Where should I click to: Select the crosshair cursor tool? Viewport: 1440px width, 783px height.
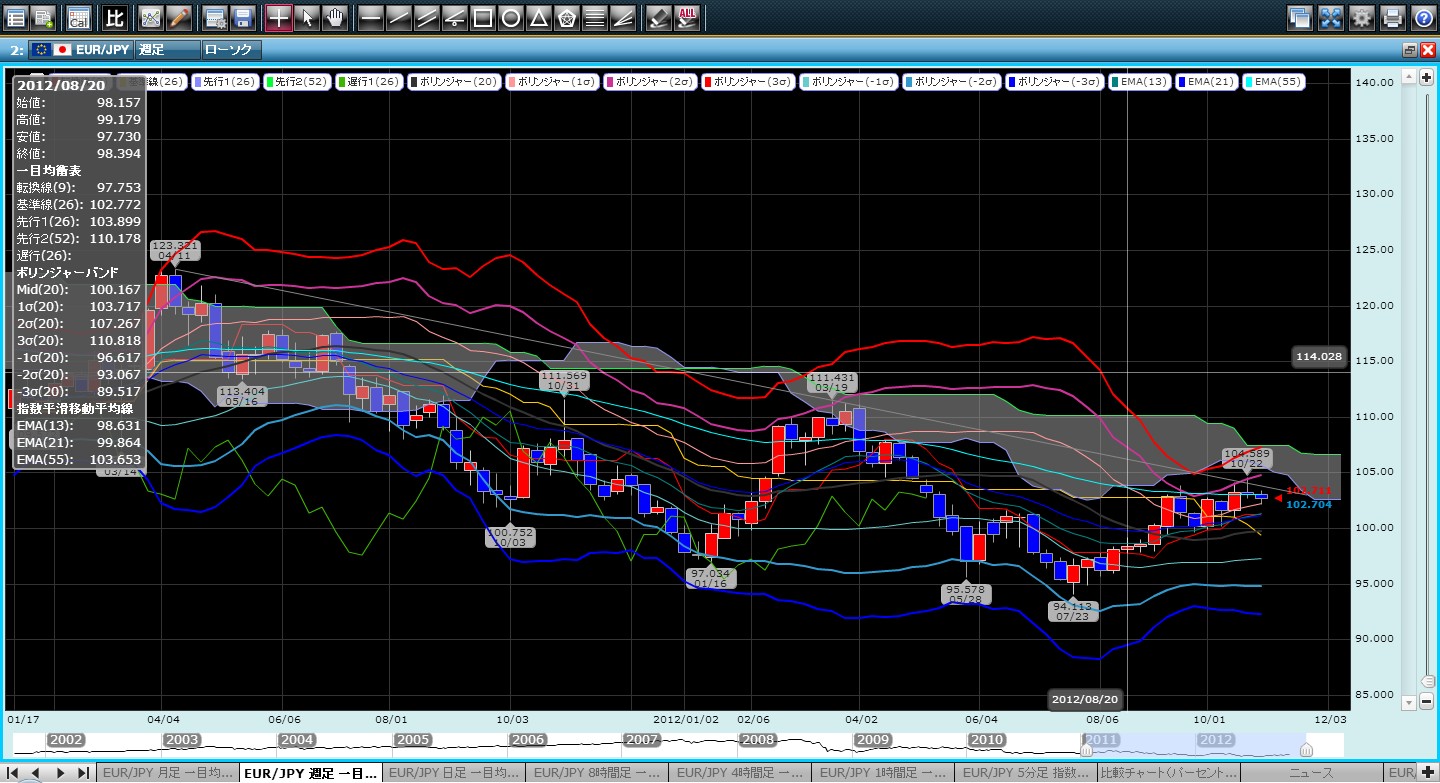coord(279,17)
